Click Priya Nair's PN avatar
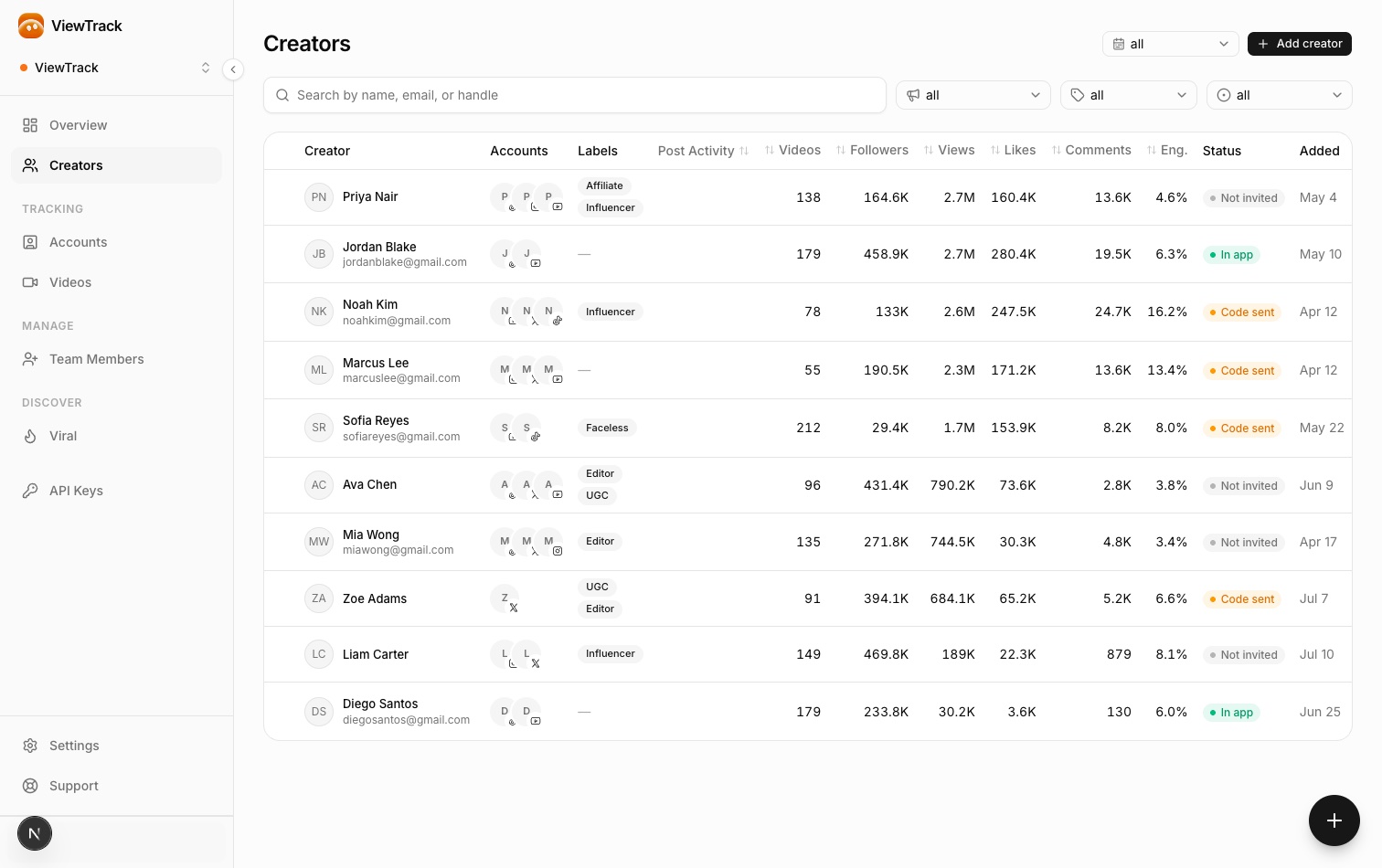The height and width of the screenshot is (868, 1382). [319, 197]
